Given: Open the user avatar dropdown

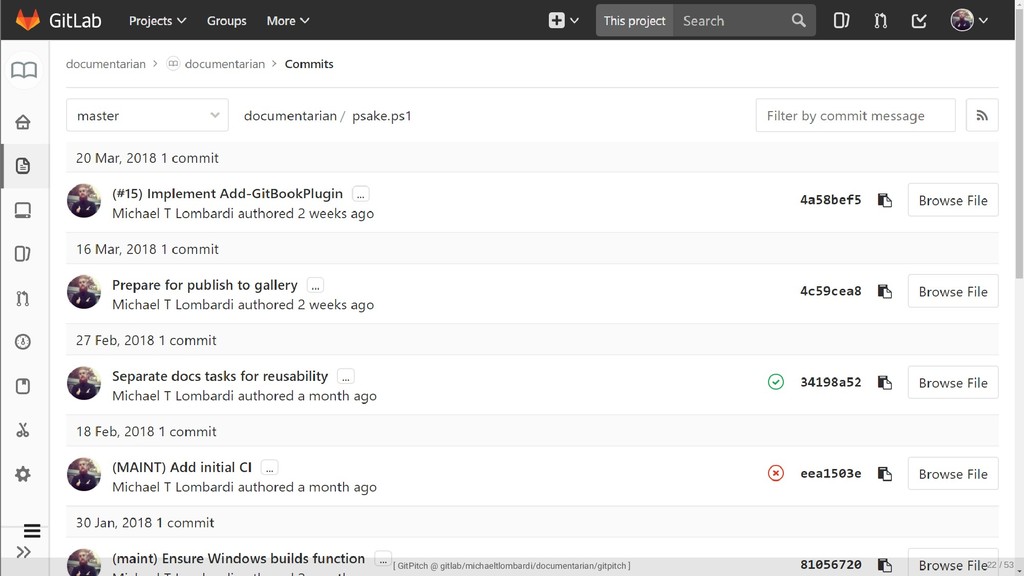Looking at the screenshot, I should coord(969,20).
